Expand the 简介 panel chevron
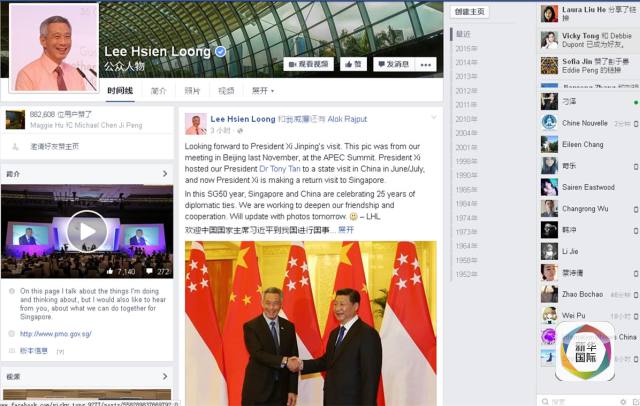This screenshot has width=640, height=406. click(165, 174)
